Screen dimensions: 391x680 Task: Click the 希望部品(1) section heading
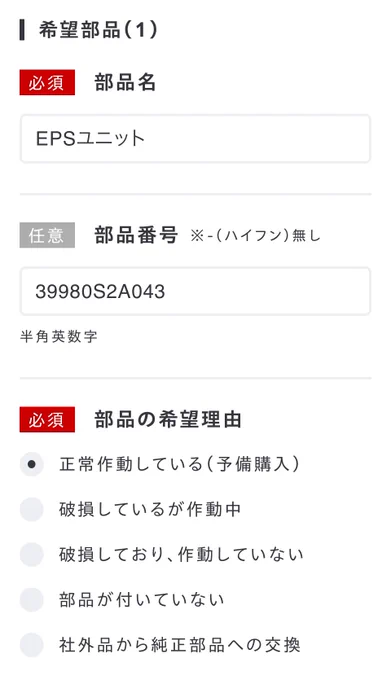click(98, 30)
